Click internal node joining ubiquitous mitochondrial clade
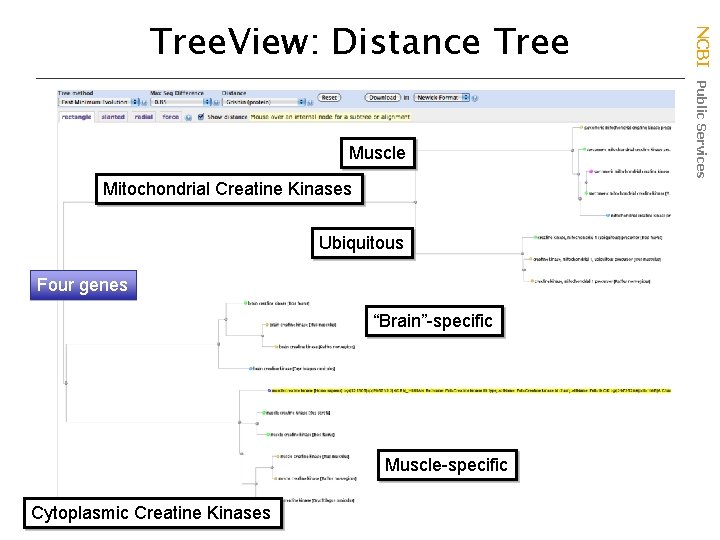 522,253
